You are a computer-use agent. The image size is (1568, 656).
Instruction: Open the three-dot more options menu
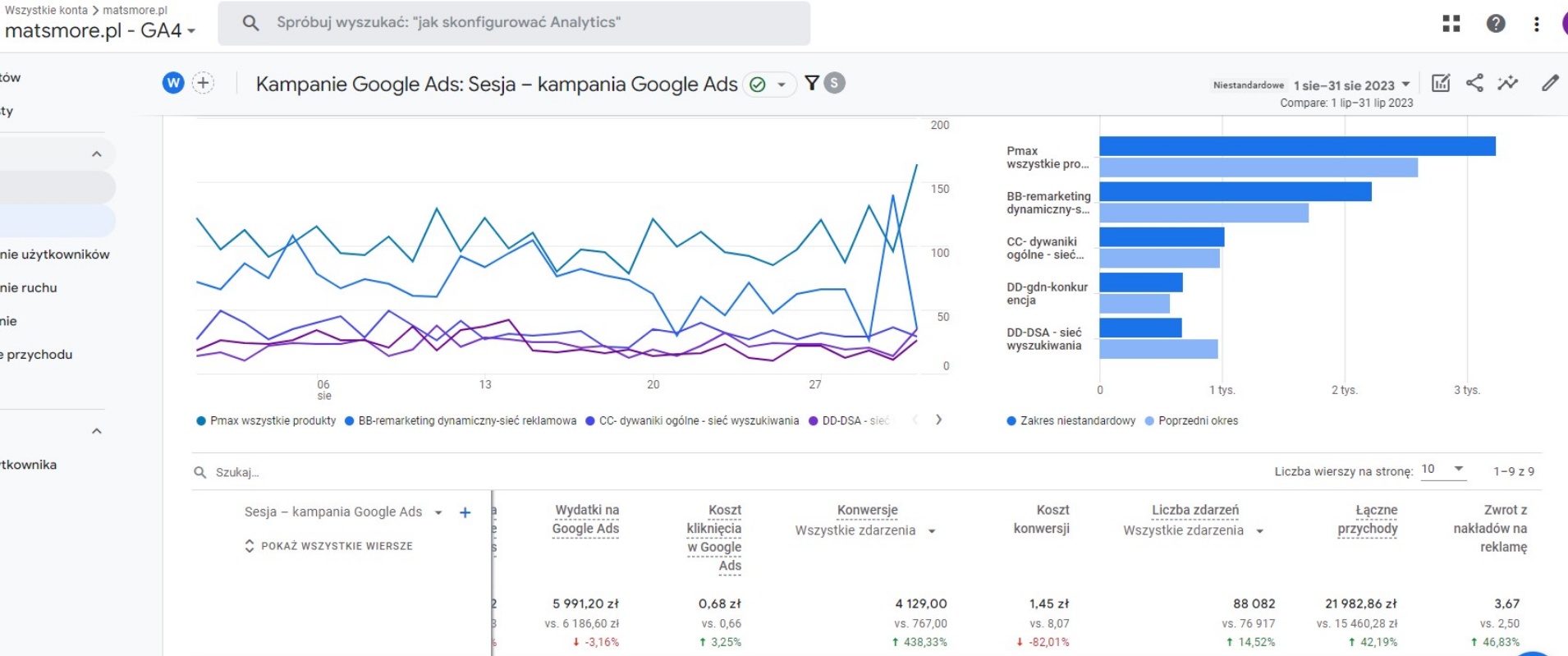(x=1536, y=24)
